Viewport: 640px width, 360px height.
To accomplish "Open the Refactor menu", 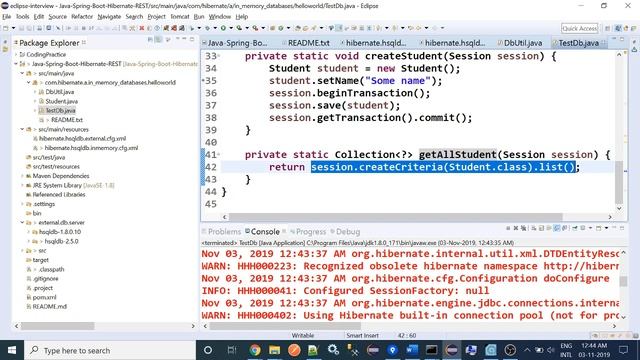I will pos(82,16).
